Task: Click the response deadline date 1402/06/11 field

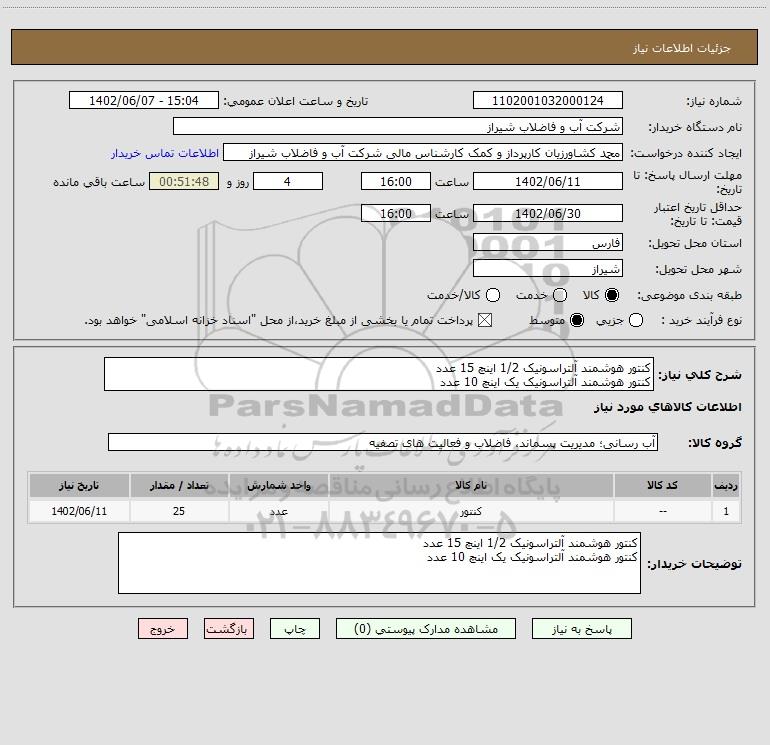Action: (x=548, y=181)
